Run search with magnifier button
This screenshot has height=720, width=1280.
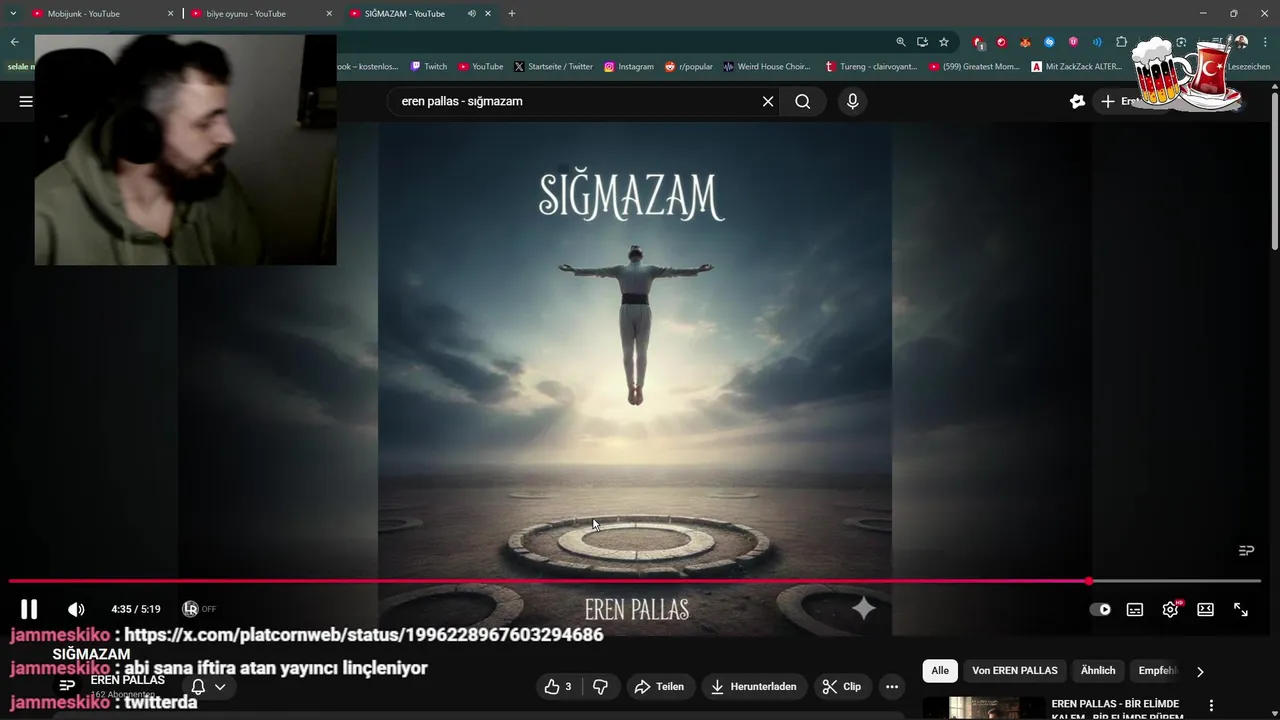803,101
